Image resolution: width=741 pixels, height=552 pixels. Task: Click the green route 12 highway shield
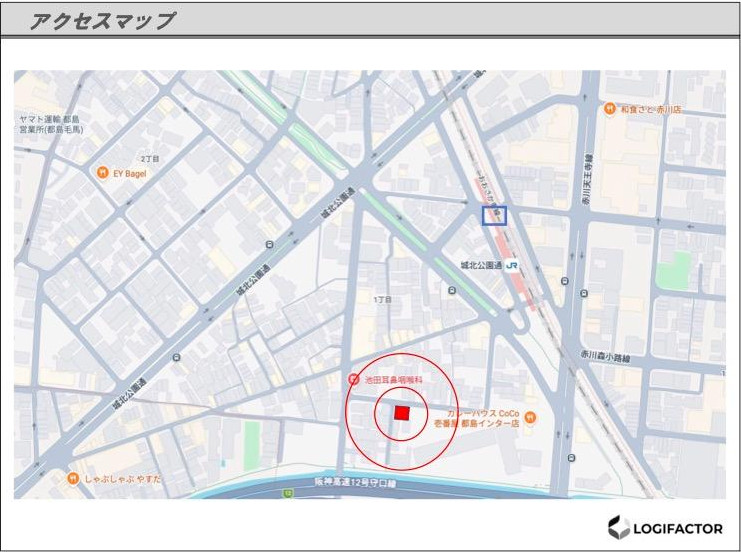288,493
